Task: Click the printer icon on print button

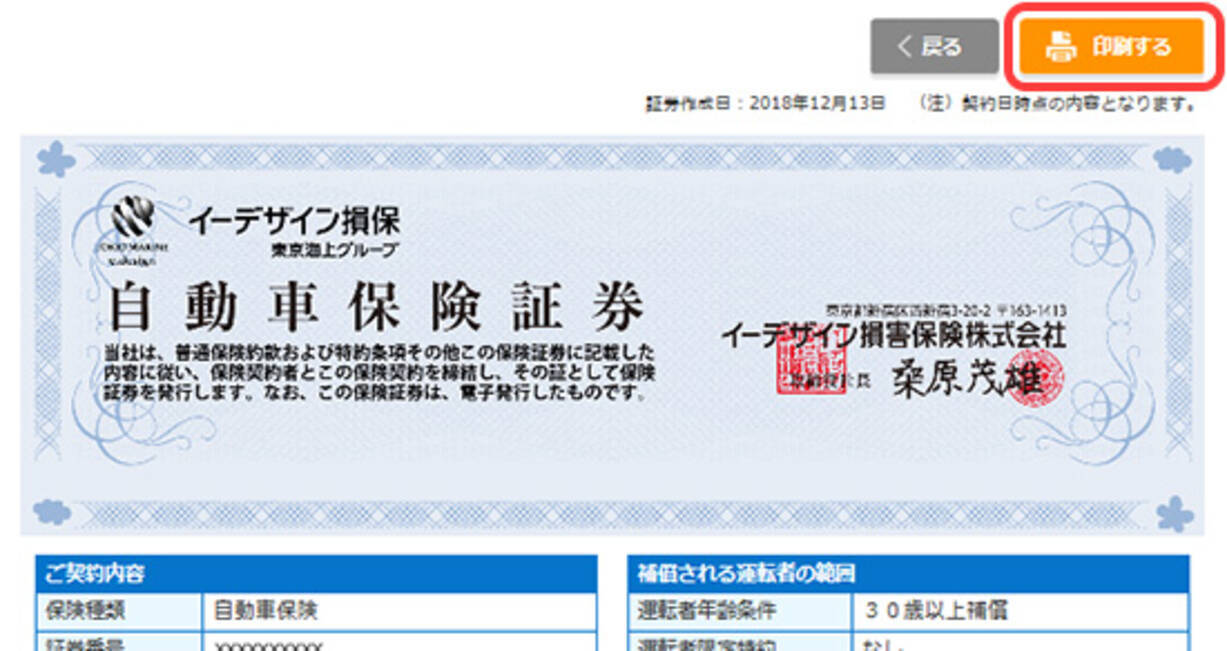Action: 1061,46
